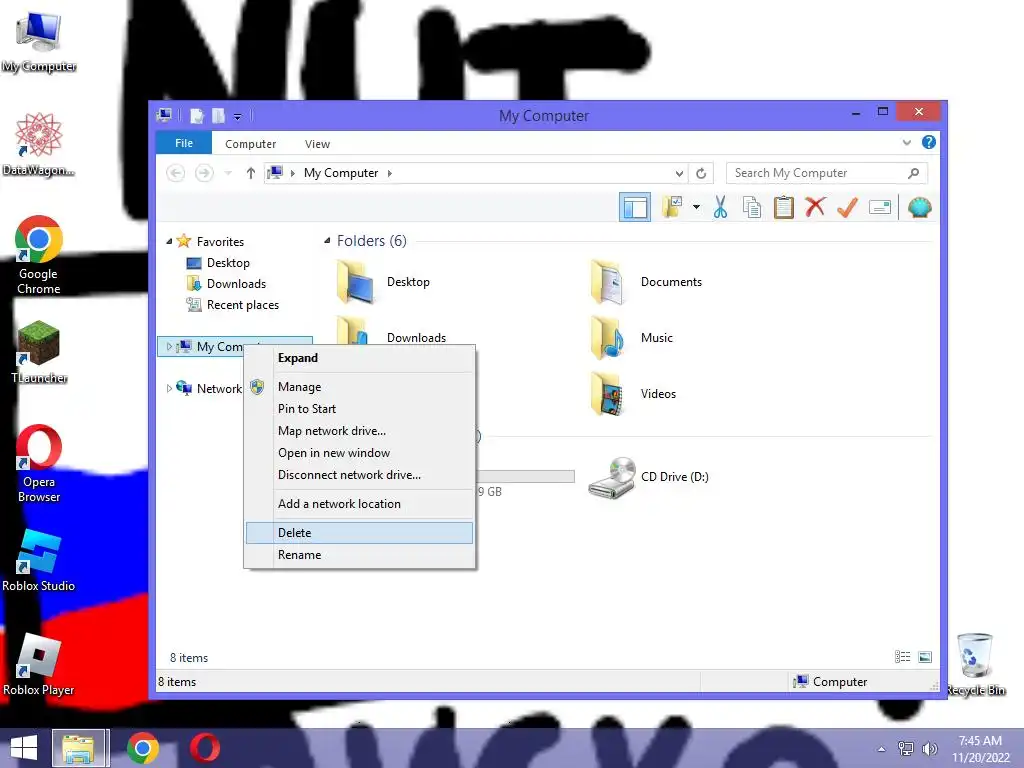Click the Windows Start button
1024x768 pixels.
tap(24, 748)
